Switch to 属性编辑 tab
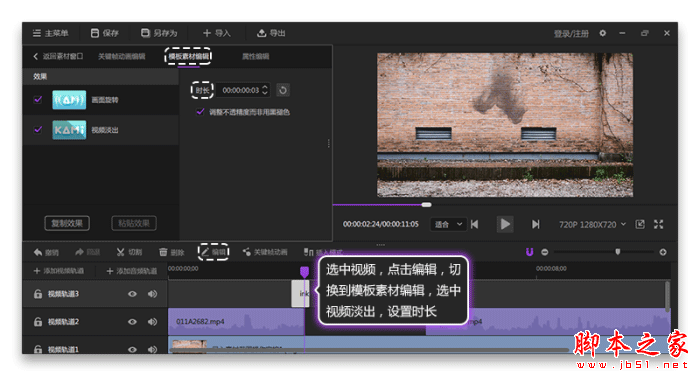 tap(255, 56)
